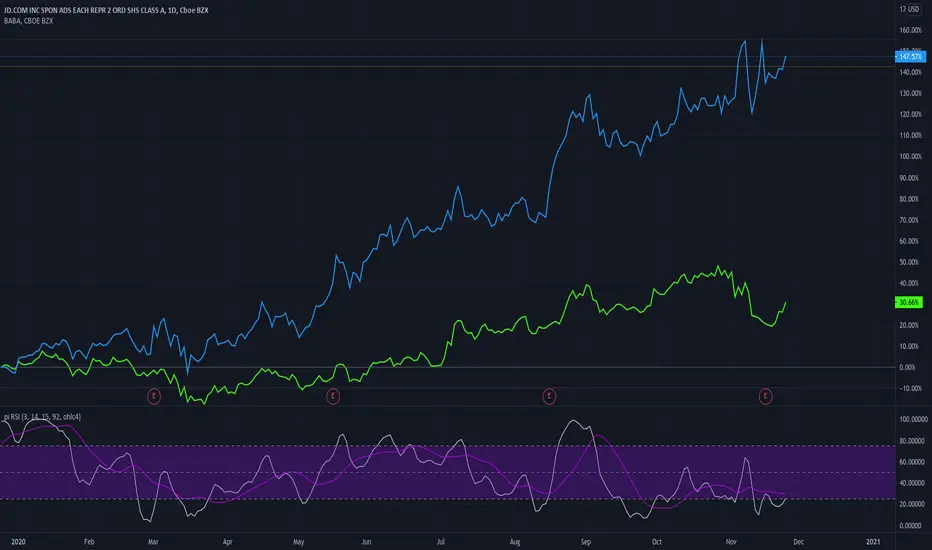932x550 pixels.
Task: Click the Feb label on time axis
Action: 89,542
